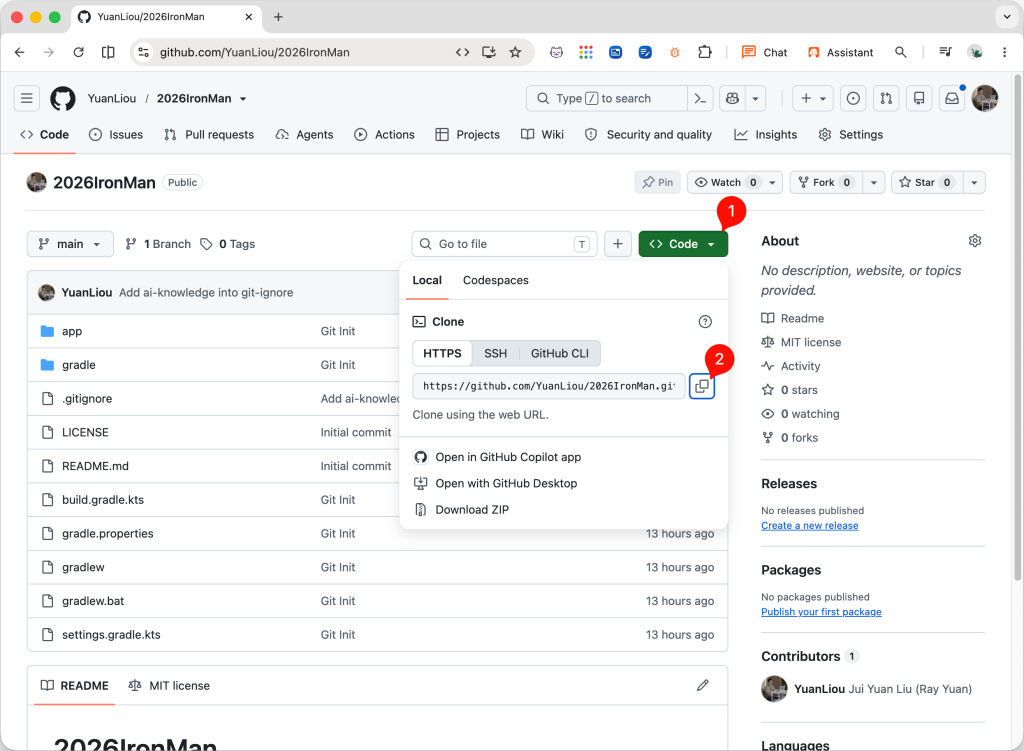1024x751 pixels.
Task: Open the 1 Branch link
Action: tap(159, 244)
